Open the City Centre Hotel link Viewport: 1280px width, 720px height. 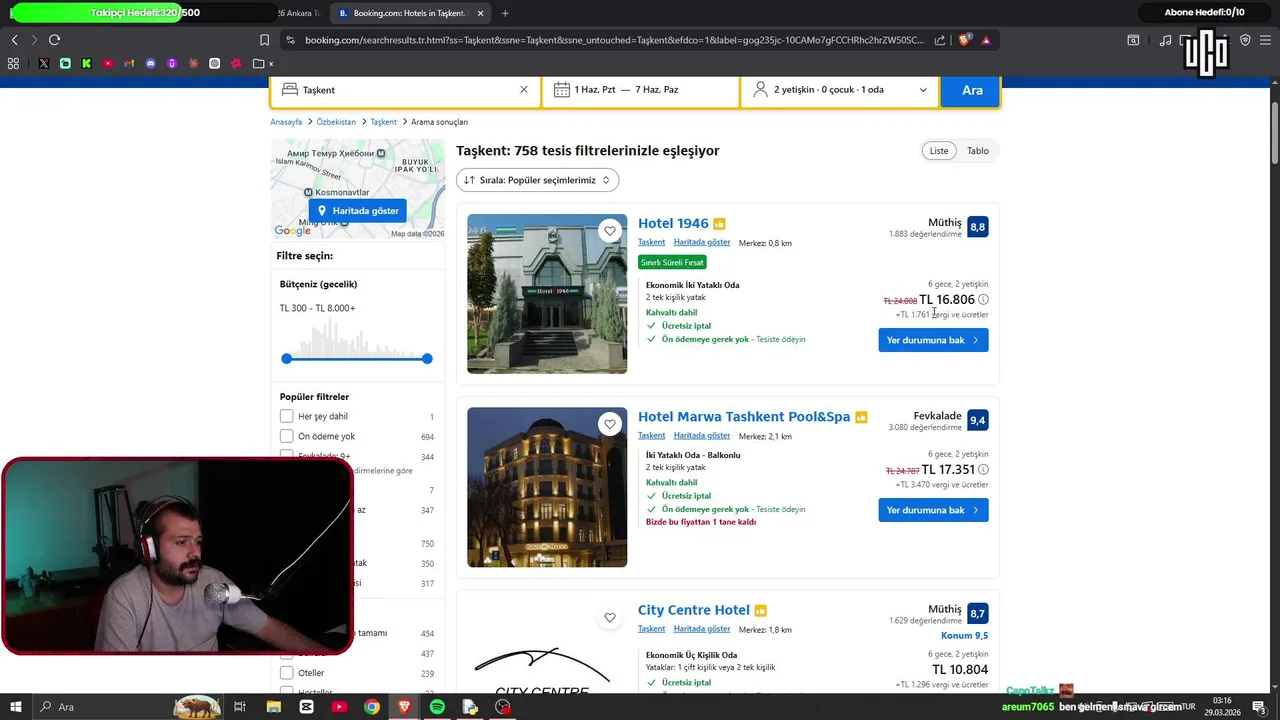(x=694, y=610)
